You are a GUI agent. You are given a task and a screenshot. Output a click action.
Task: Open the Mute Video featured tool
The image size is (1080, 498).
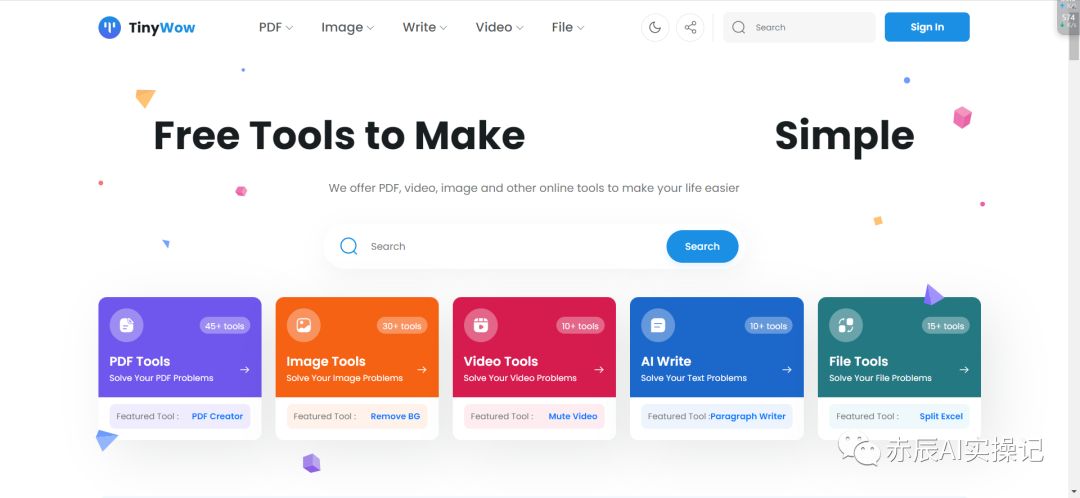tap(572, 416)
